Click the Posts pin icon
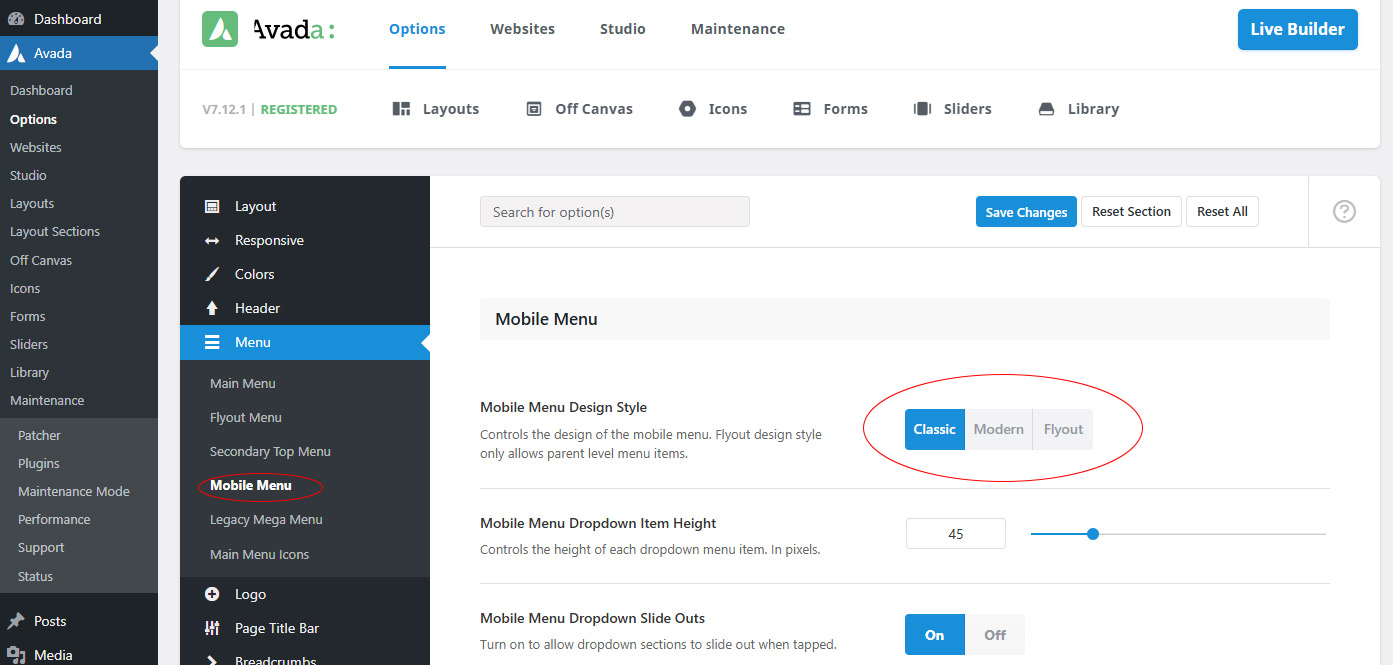1393x665 pixels. (x=16, y=621)
